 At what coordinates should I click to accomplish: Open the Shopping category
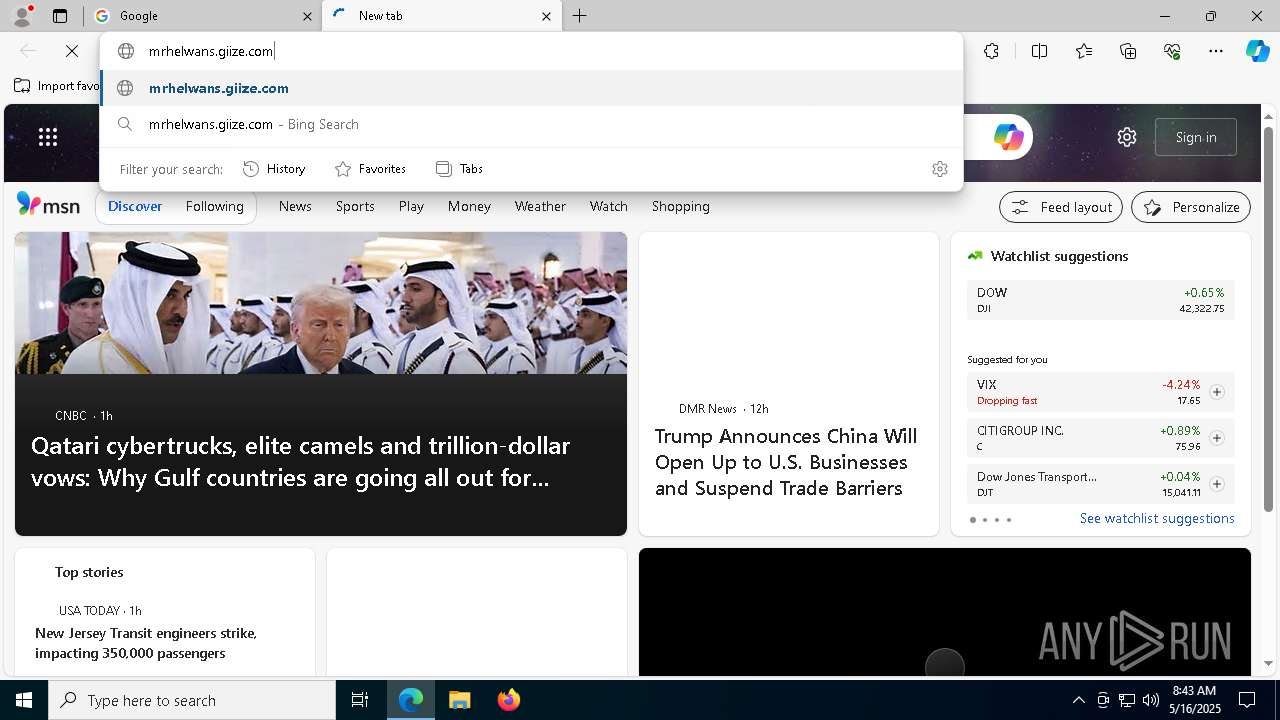[x=680, y=206]
